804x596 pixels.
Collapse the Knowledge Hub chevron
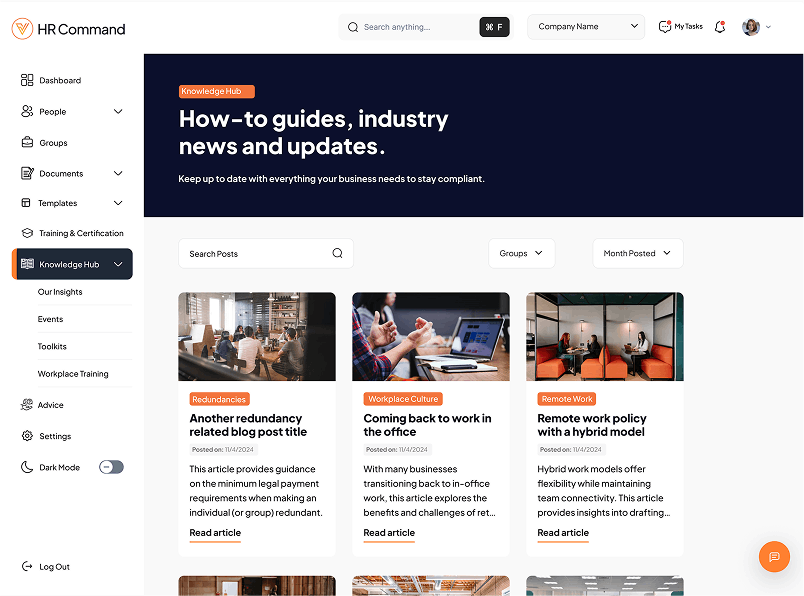tap(118, 264)
